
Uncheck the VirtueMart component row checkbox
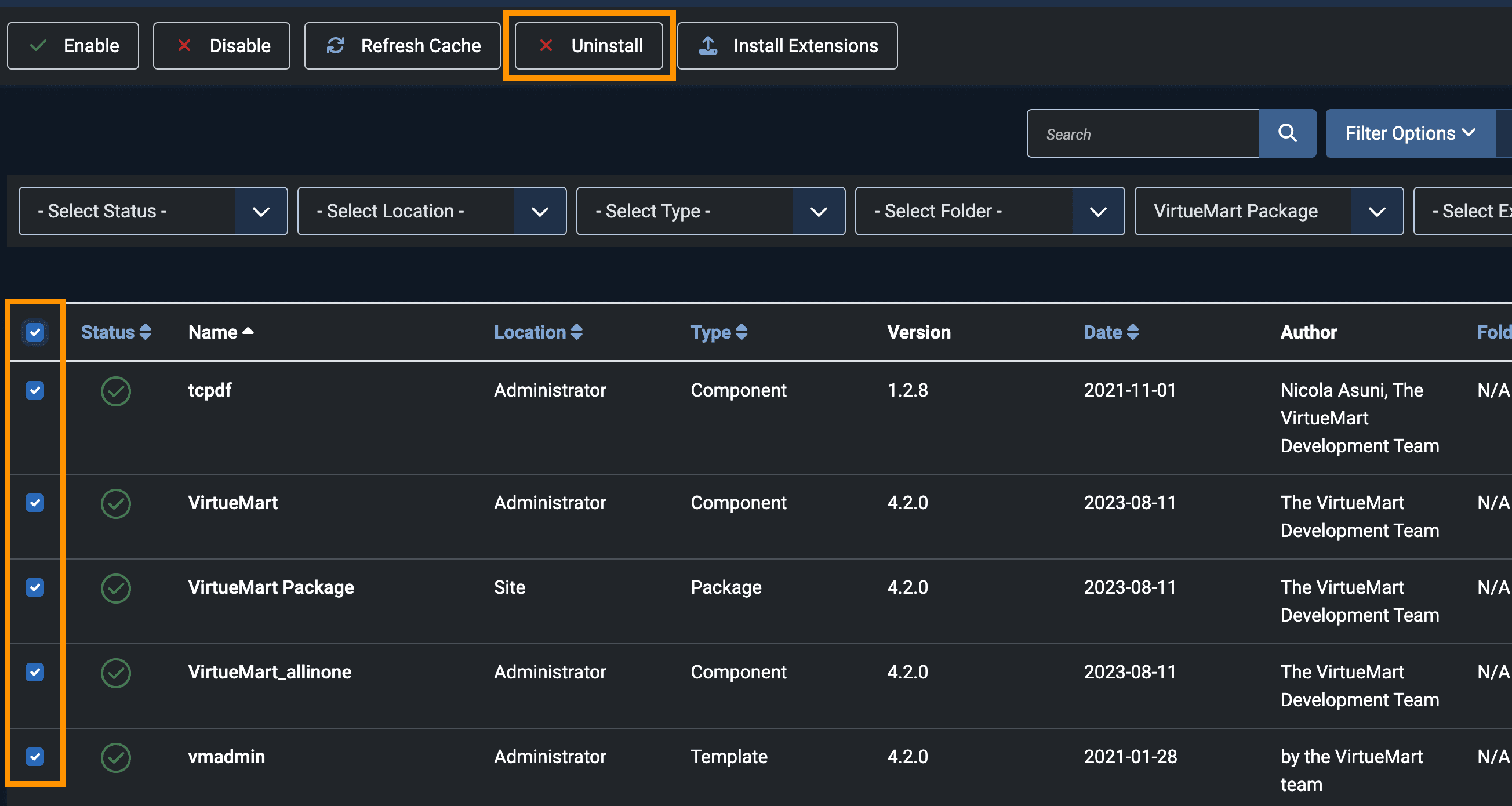point(35,503)
